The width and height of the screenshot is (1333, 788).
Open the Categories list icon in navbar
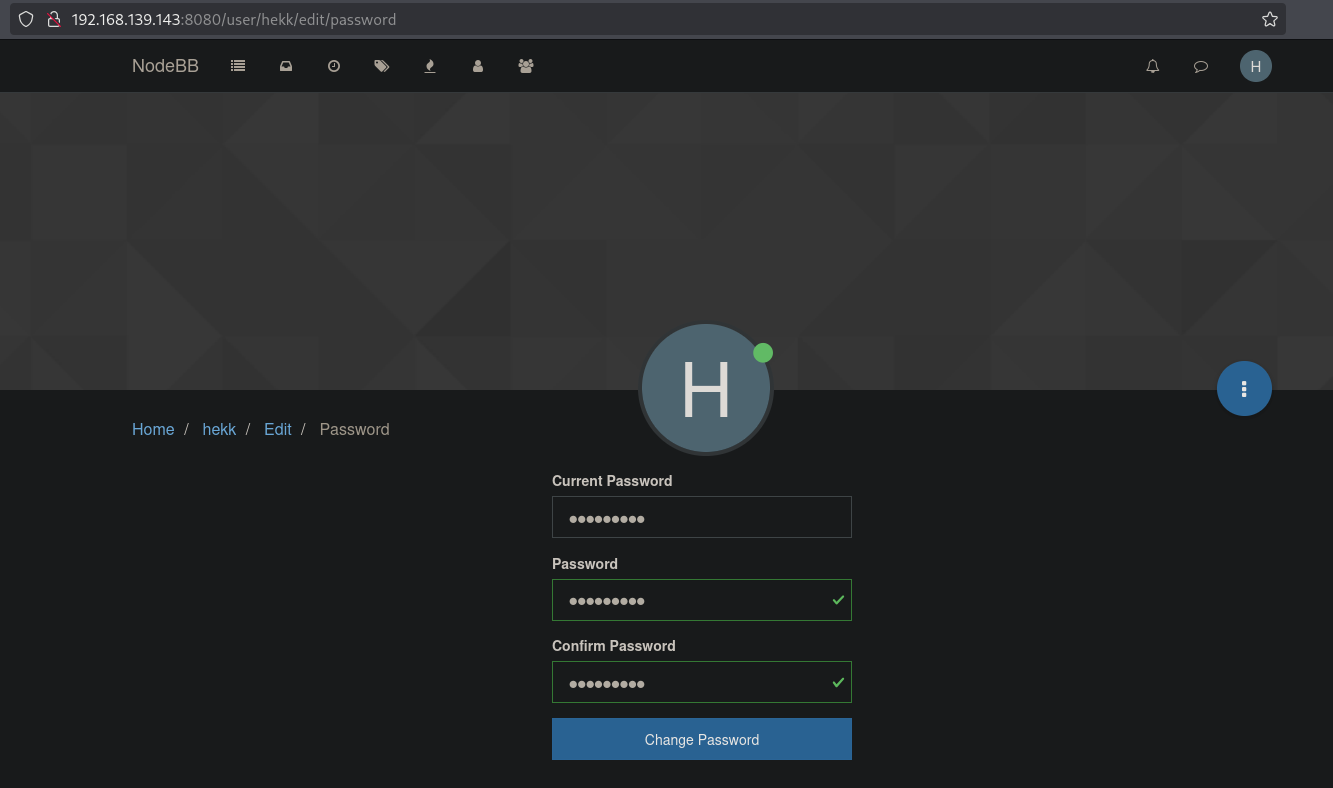point(238,66)
